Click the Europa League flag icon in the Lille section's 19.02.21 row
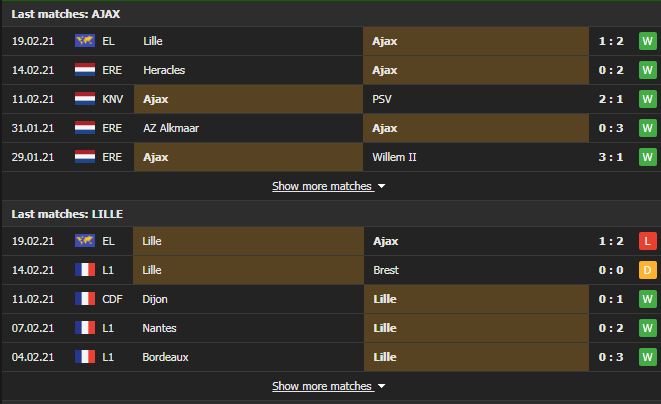 point(85,241)
